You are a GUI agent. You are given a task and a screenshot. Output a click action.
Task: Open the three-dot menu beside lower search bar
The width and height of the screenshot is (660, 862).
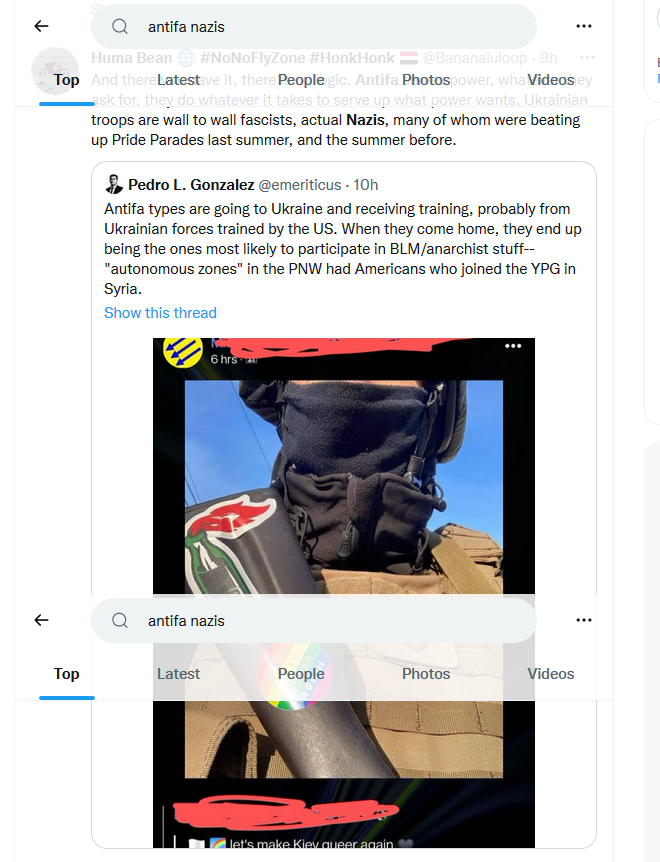tap(584, 620)
